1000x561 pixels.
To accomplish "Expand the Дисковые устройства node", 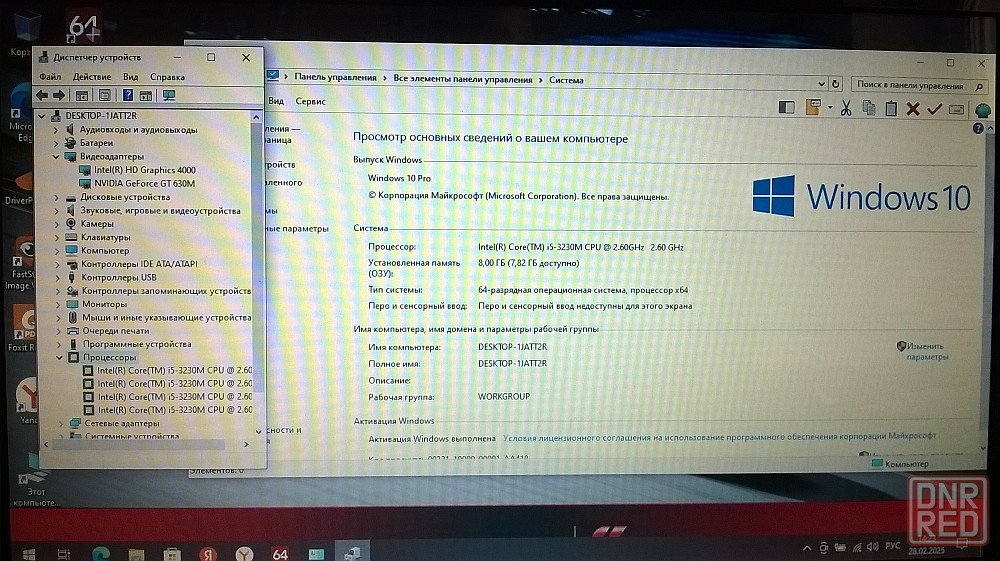I will click(57, 197).
